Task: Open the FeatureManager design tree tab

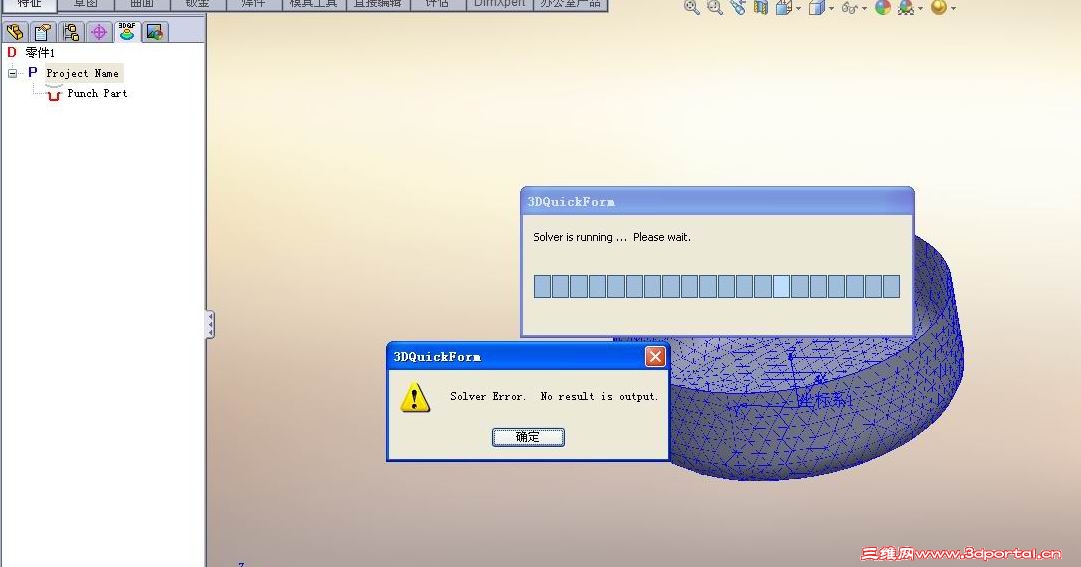Action: [x=15, y=32]
